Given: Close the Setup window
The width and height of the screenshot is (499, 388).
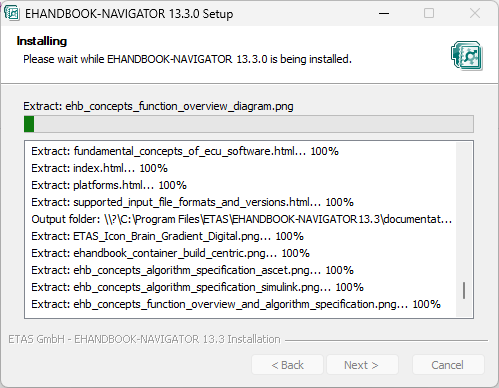Looking at the screenshot, I should [475, 13].
